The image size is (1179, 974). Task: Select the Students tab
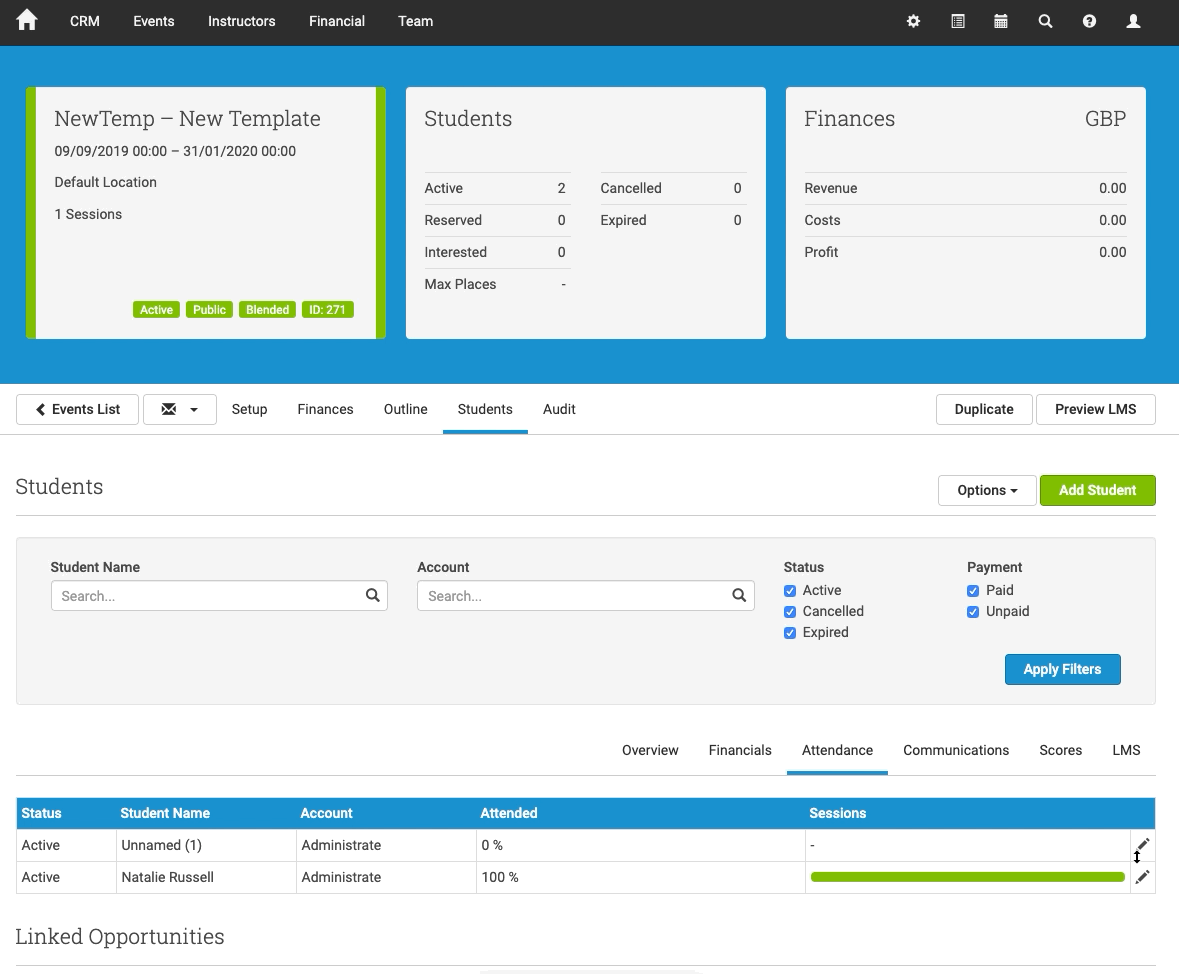(485, 409)
